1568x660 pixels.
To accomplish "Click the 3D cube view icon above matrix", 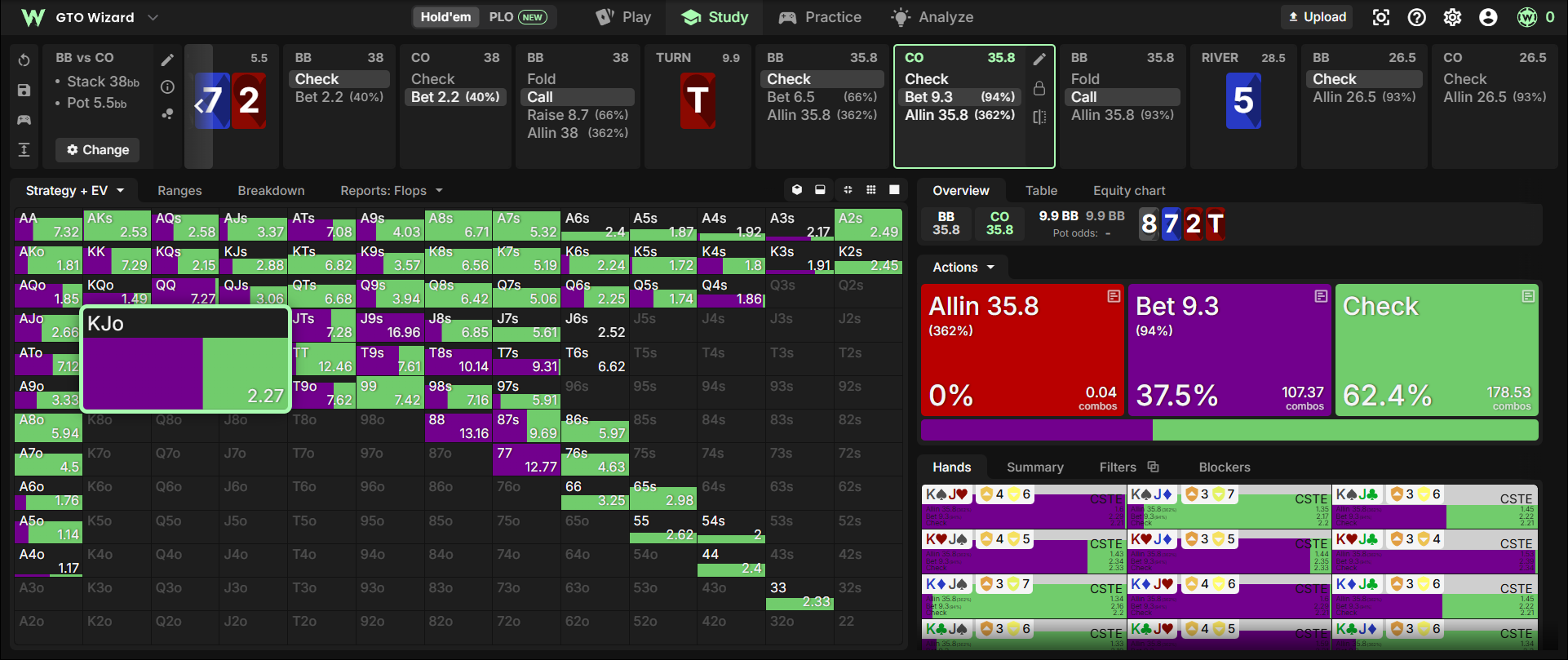I will point(797,190).
